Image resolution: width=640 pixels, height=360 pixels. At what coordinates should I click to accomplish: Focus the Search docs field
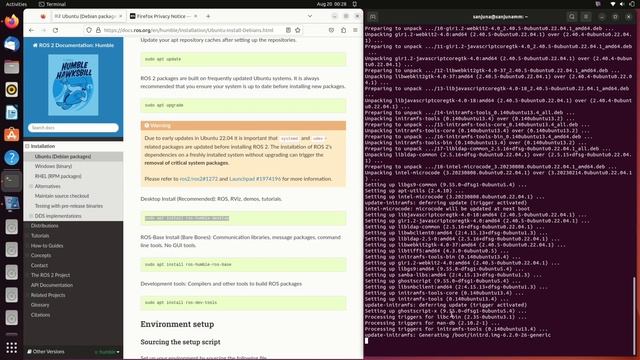[73, 128]
